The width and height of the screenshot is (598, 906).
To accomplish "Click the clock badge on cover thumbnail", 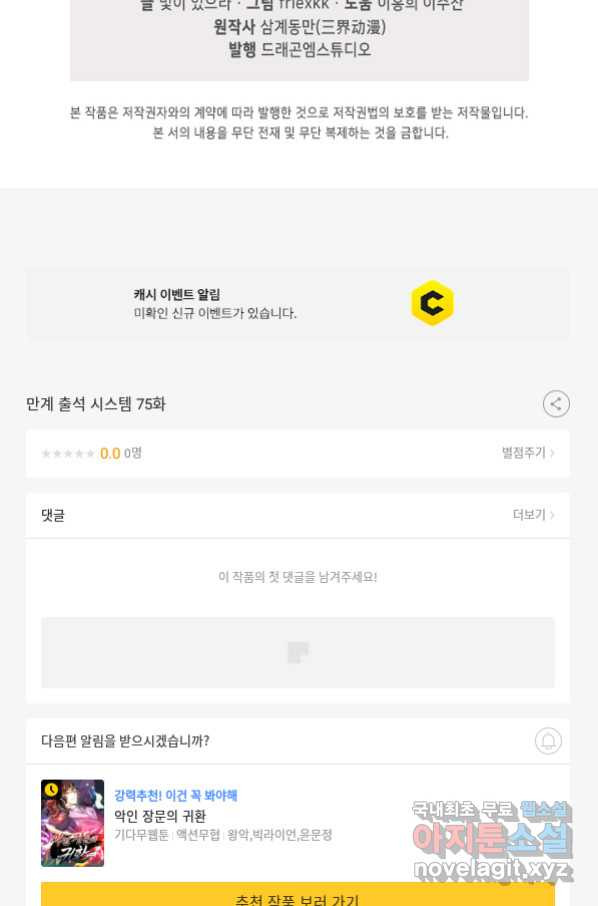I will click(x=51, y=789).
